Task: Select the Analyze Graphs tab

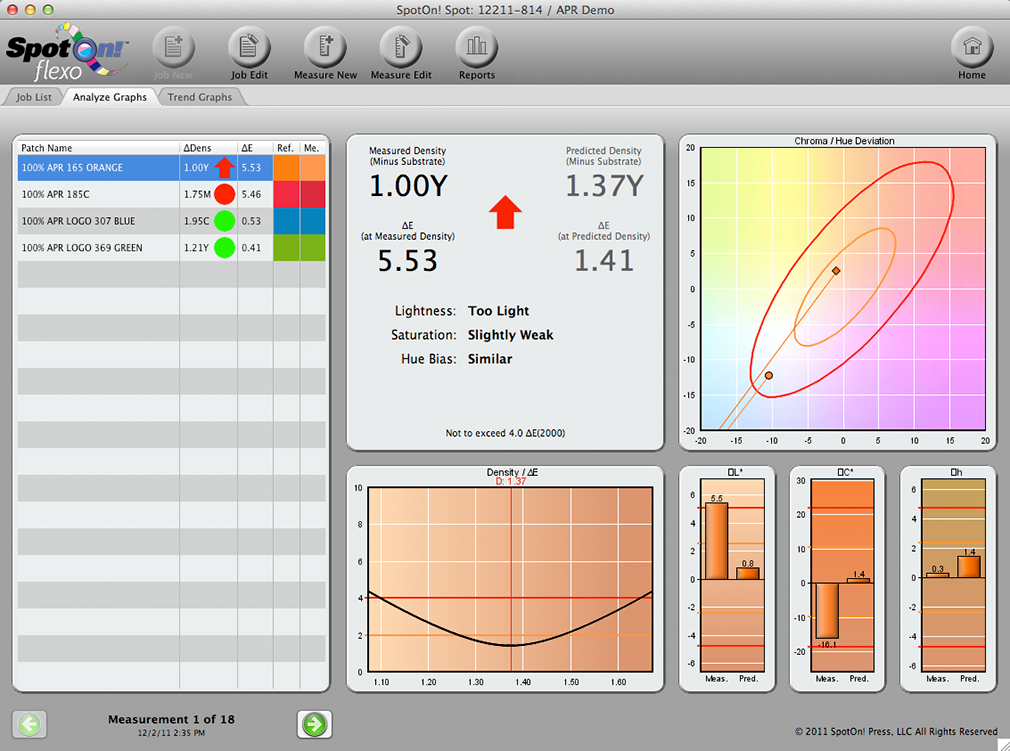Action: (110, 97)
